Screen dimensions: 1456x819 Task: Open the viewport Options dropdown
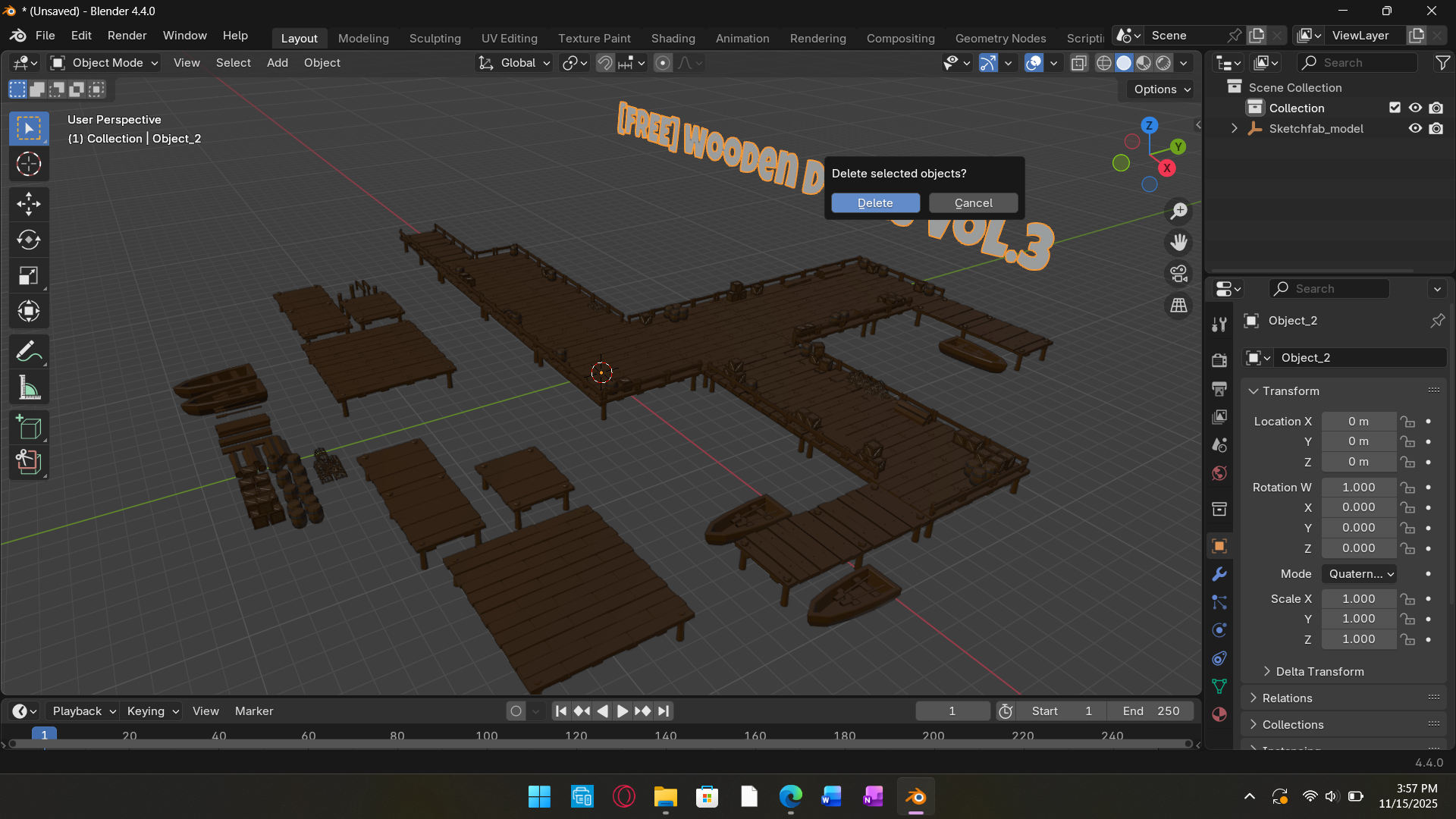(x=1162, y=89)
